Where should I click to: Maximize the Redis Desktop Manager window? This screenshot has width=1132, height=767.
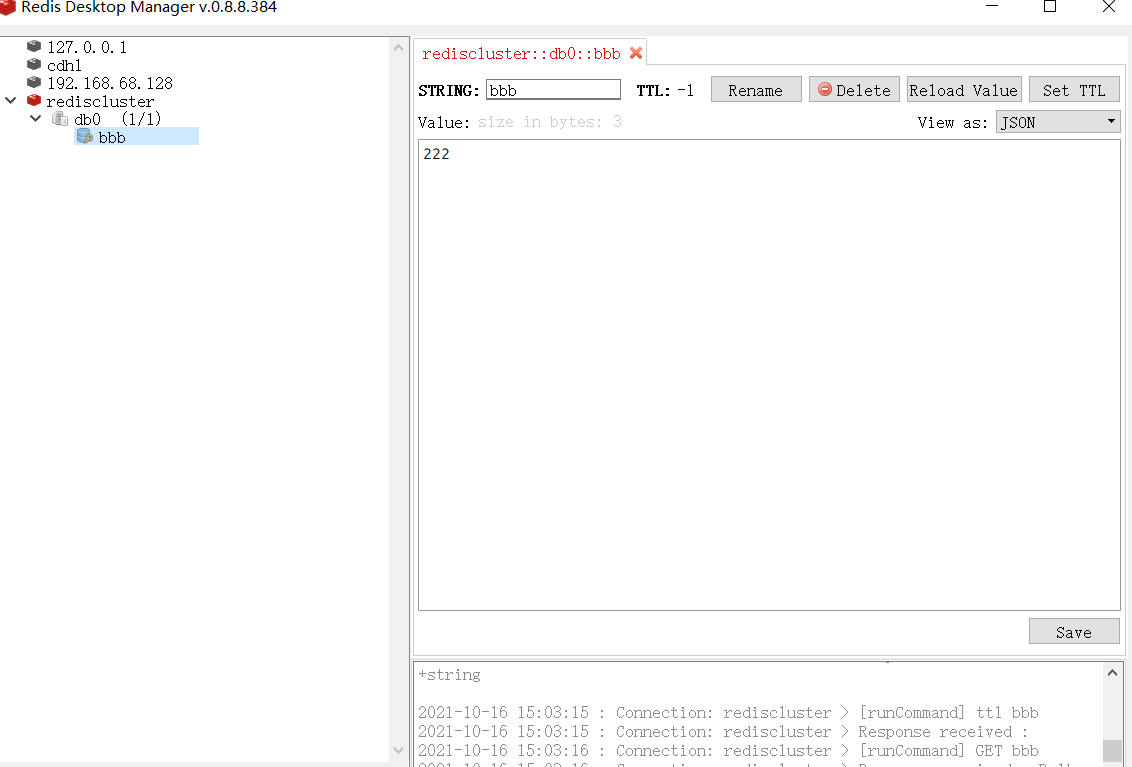pos(1050,6)
